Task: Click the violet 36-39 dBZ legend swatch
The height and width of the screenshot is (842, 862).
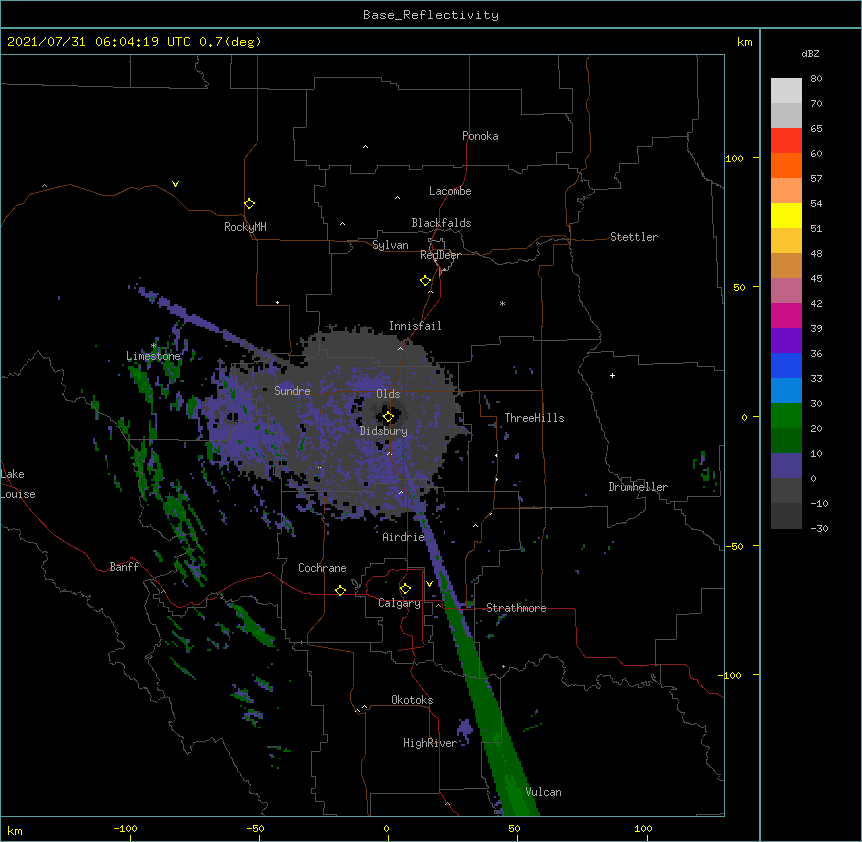Action: pyautogui.click(x=786, y=340)
